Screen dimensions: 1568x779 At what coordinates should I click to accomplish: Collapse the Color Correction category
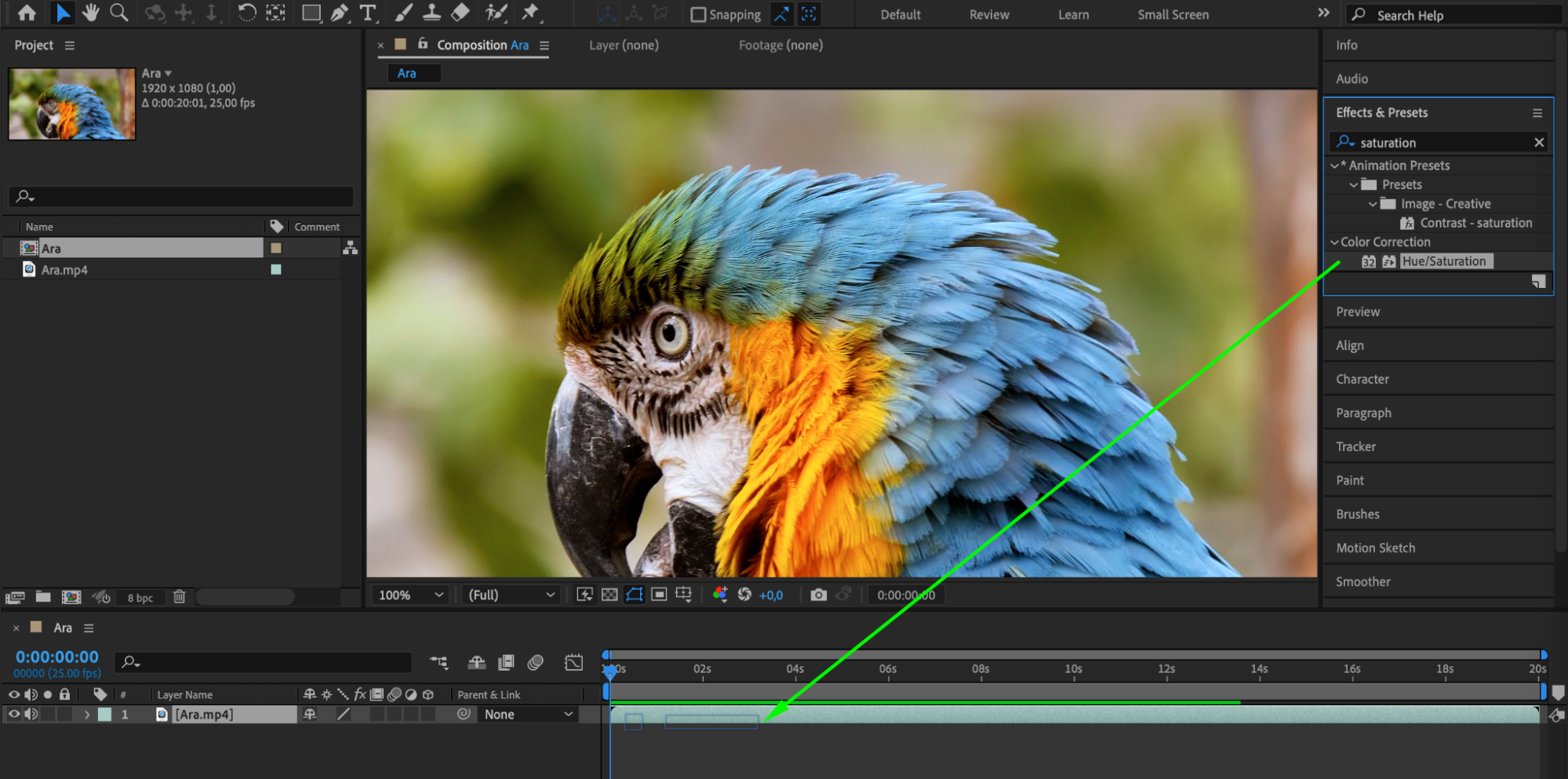[1334, 242]
